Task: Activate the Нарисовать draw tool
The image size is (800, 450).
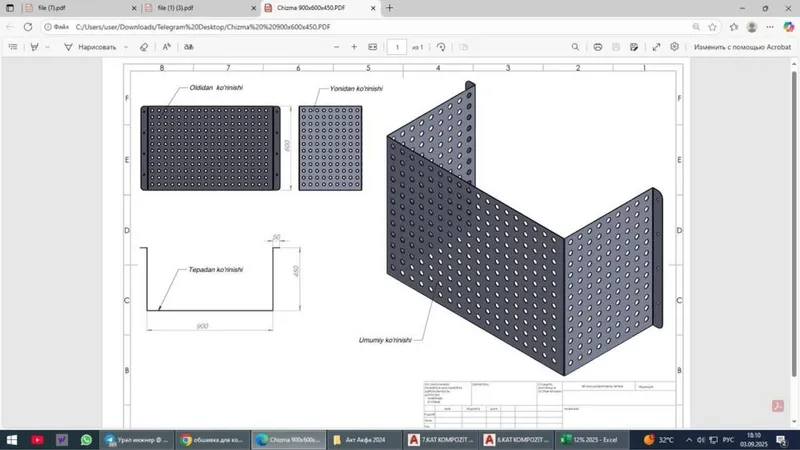Action: coord(90,47)
